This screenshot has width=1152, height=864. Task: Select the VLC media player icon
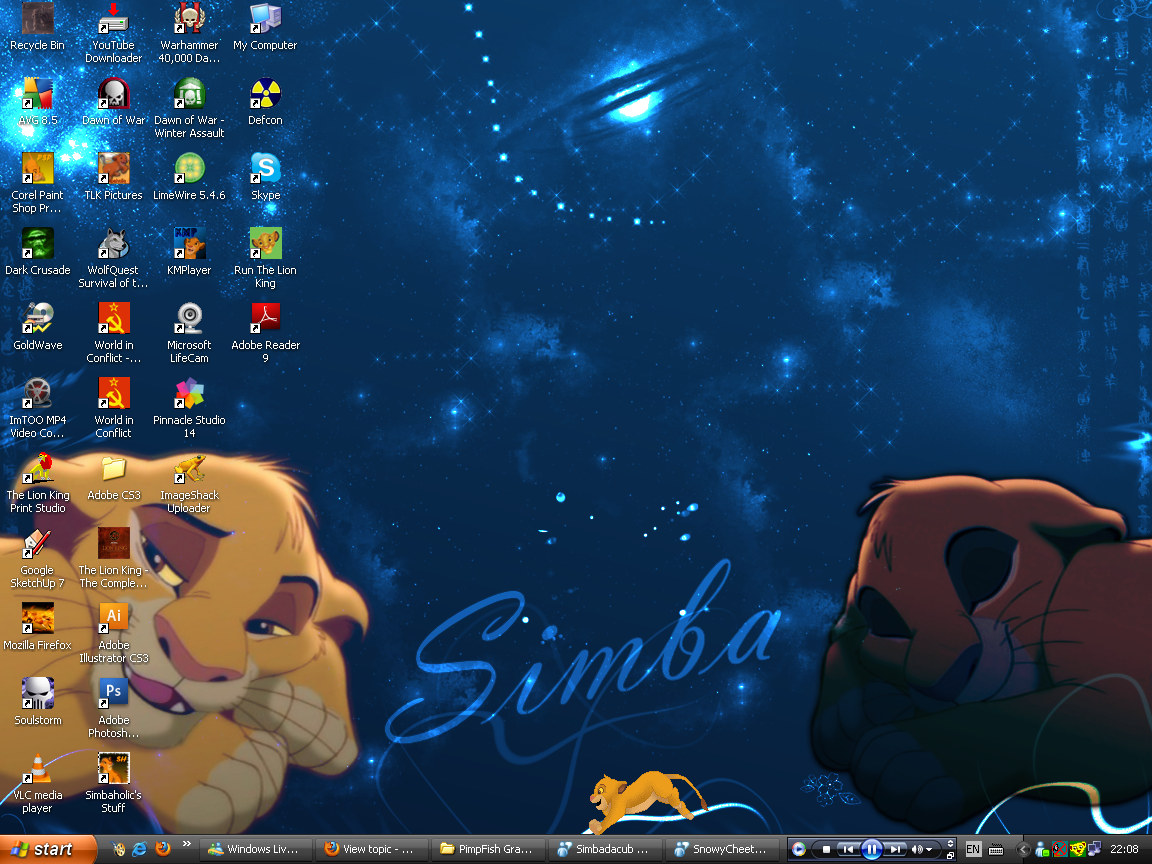point(37,770)
